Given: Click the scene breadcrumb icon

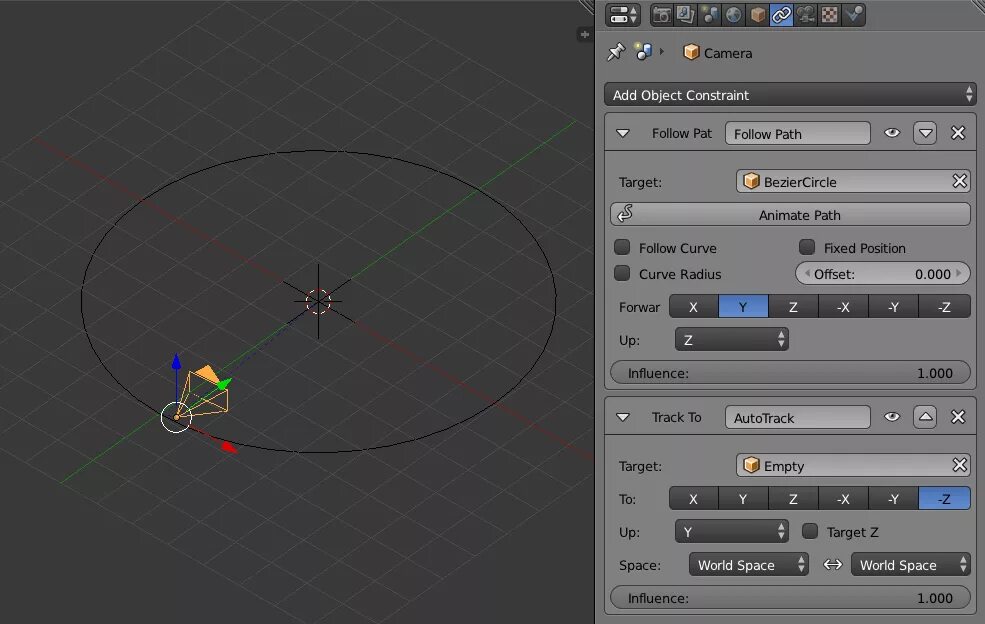Looking at the screenshot, I should 643,52.
